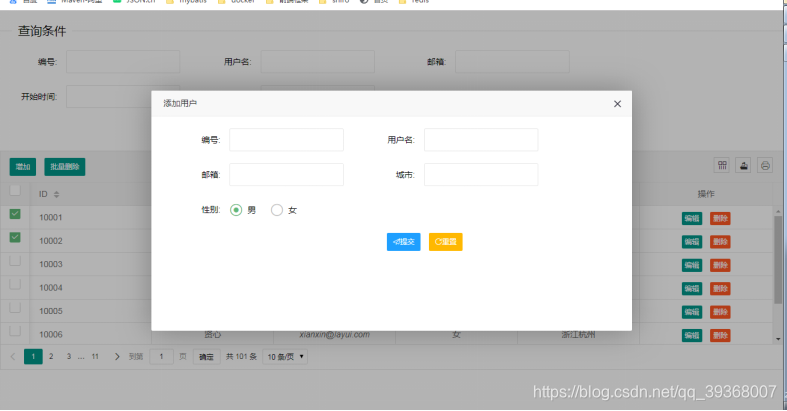Click 删除 for row 10005
This screenshot has height=411, width=787.
[720, 312]
